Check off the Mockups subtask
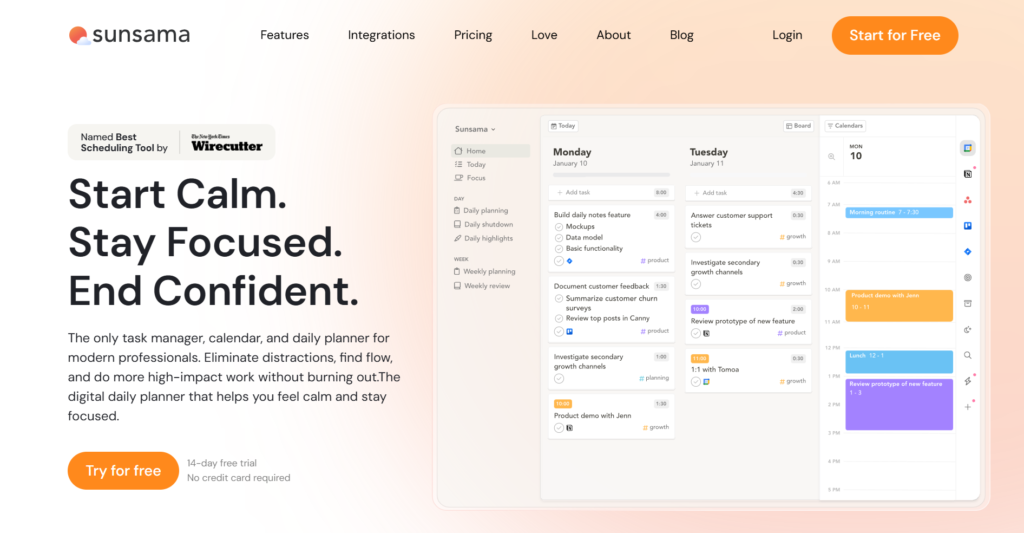Viewport: 1024px width, 533px height. 559,227
